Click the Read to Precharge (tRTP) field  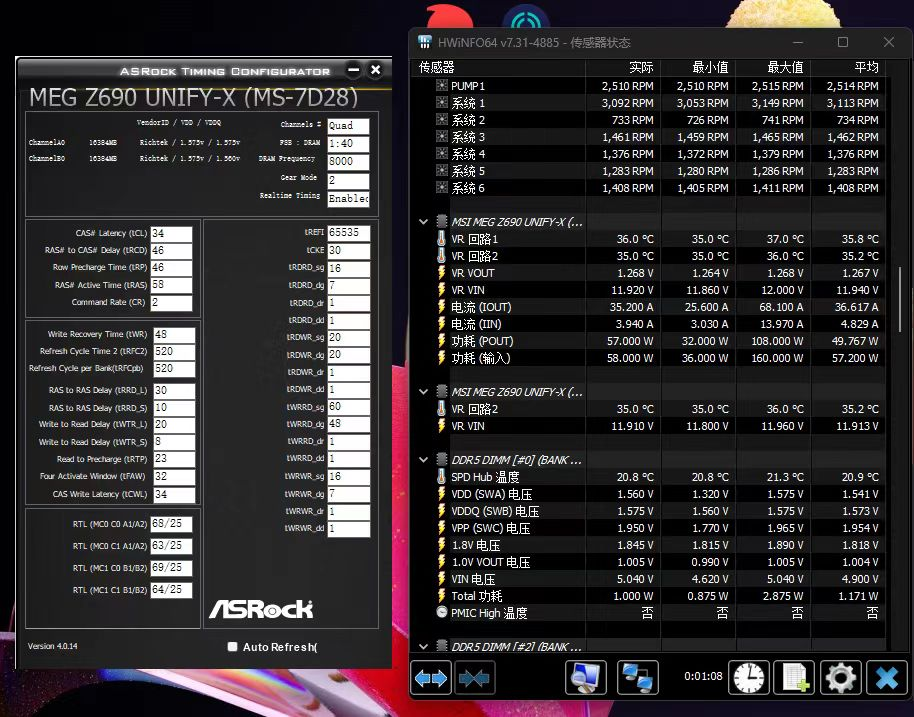tap(174, 459)
